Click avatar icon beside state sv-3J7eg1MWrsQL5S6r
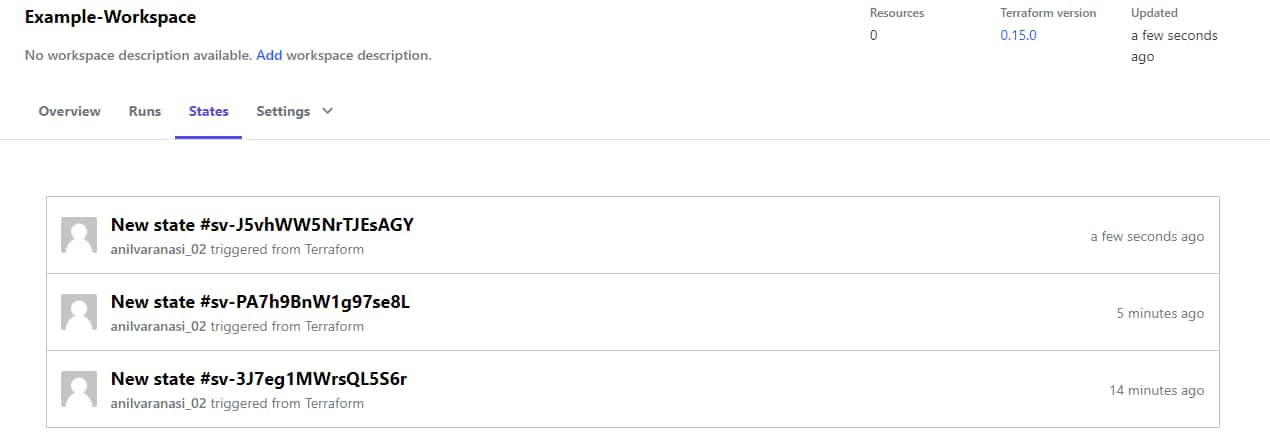This screenshot has height=440, width=1270. [79, 389]
